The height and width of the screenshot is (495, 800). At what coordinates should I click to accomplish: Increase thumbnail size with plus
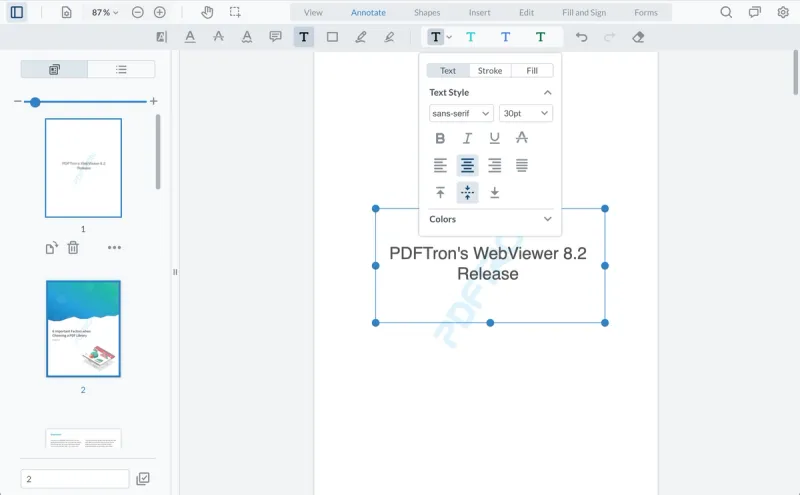coord(153,101)
